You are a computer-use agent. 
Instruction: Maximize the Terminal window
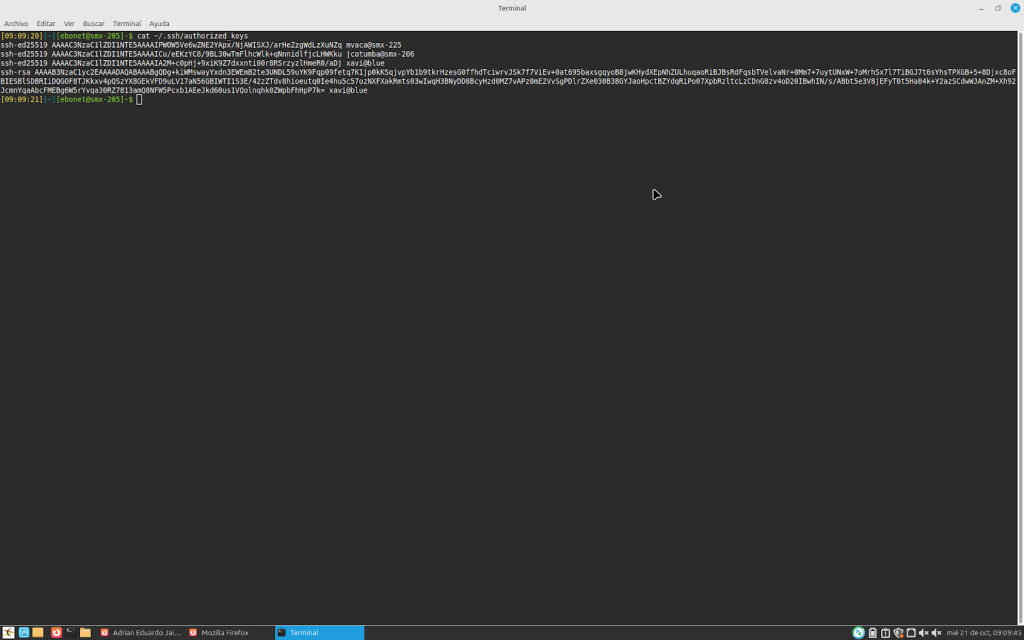click(x=998, y=8)
